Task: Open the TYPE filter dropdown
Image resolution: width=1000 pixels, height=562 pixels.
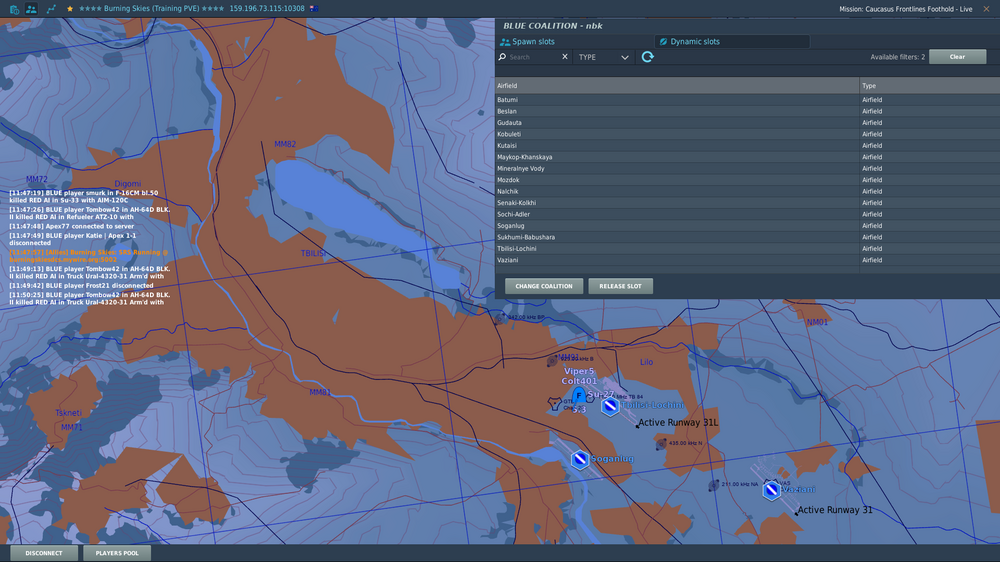Action: click(604, 57)
